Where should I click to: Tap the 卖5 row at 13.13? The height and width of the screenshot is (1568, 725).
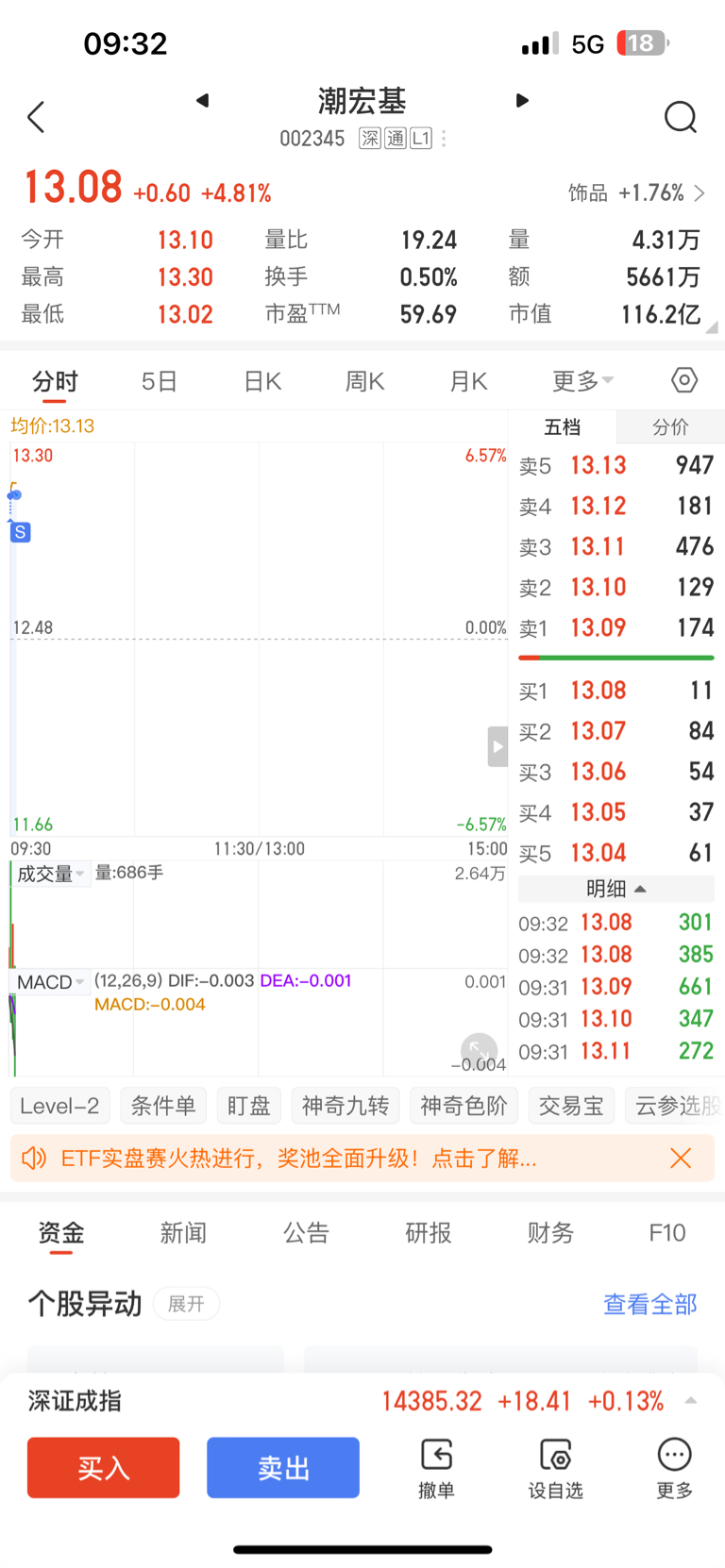pos(616,465)
